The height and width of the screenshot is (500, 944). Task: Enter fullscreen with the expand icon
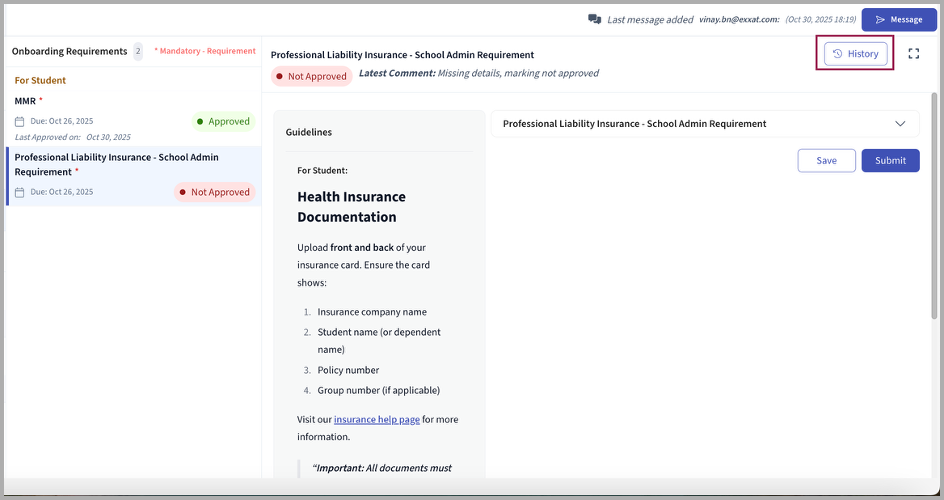coord(913,54)
